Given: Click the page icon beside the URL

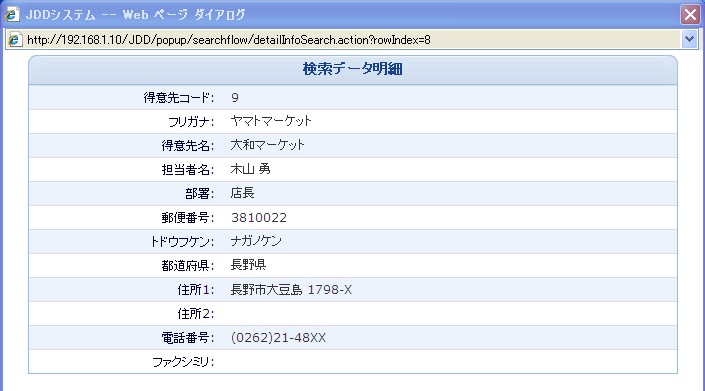Looking at the screenshot, I should (15, 40).
